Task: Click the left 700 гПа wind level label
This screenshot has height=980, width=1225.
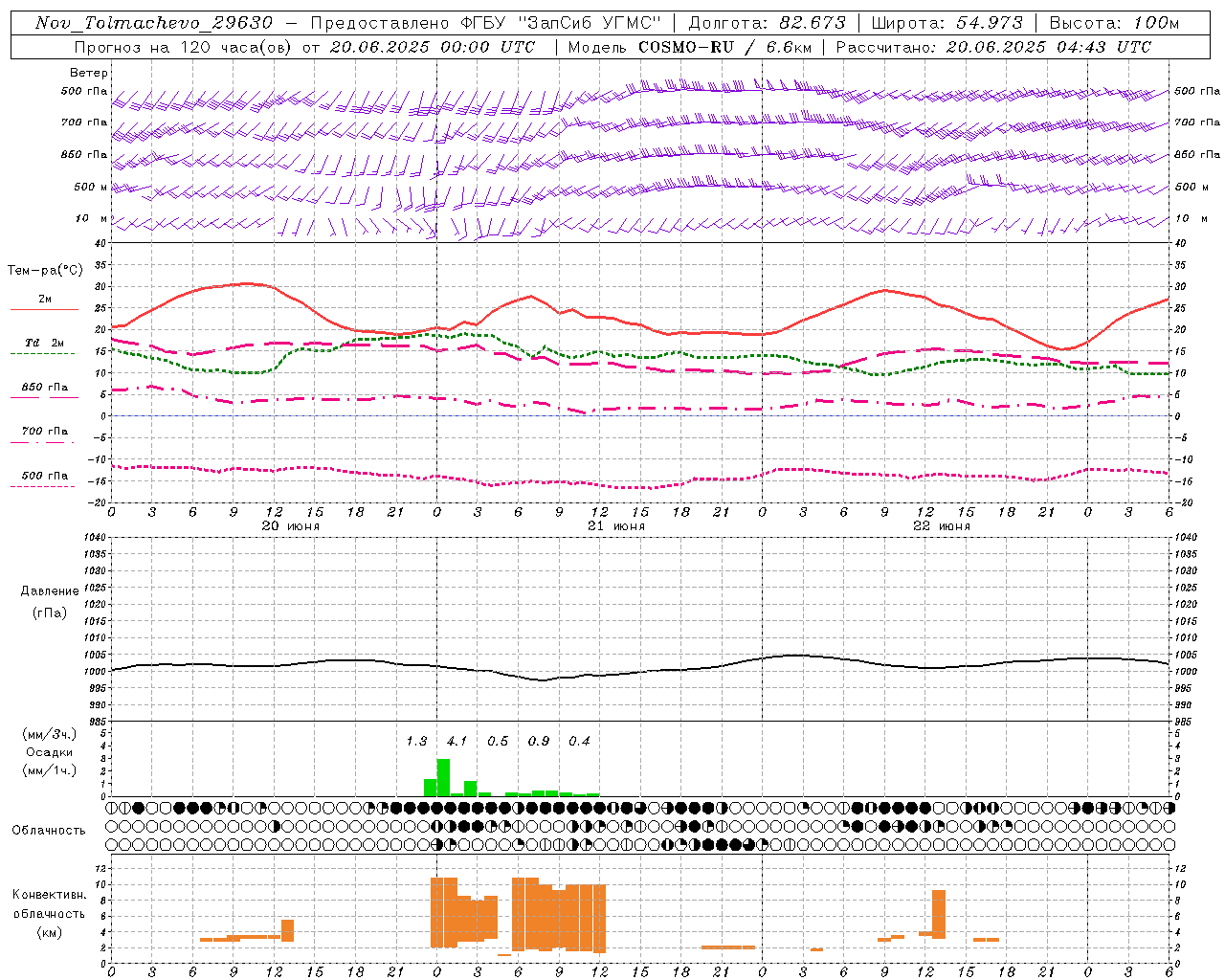Action: [x=84, y=122]
